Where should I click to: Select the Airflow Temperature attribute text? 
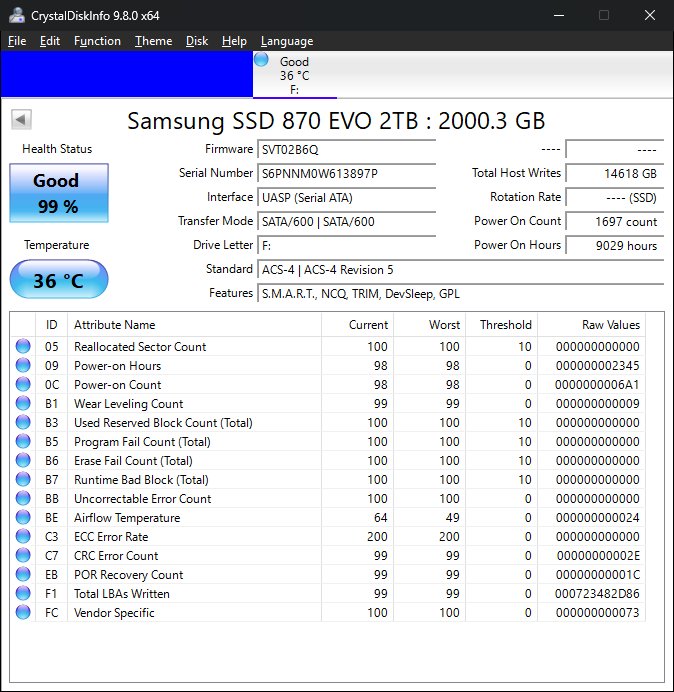pyautogui.click(x=127, y=518)
